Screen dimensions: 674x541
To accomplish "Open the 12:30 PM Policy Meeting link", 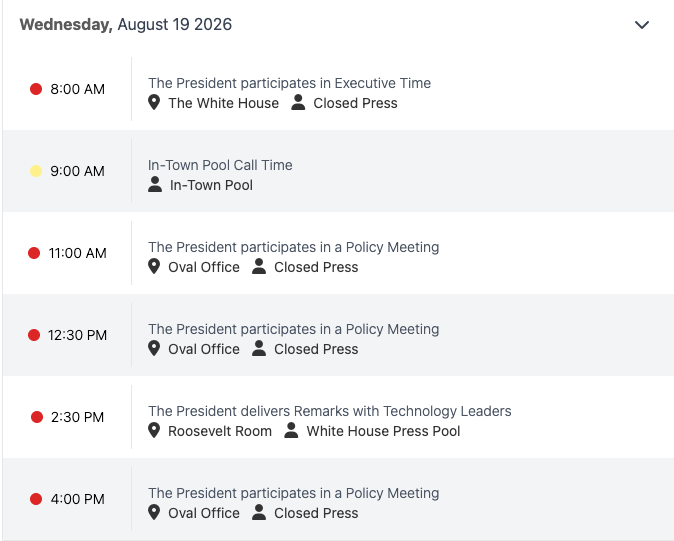I will (x=294, y=329).
